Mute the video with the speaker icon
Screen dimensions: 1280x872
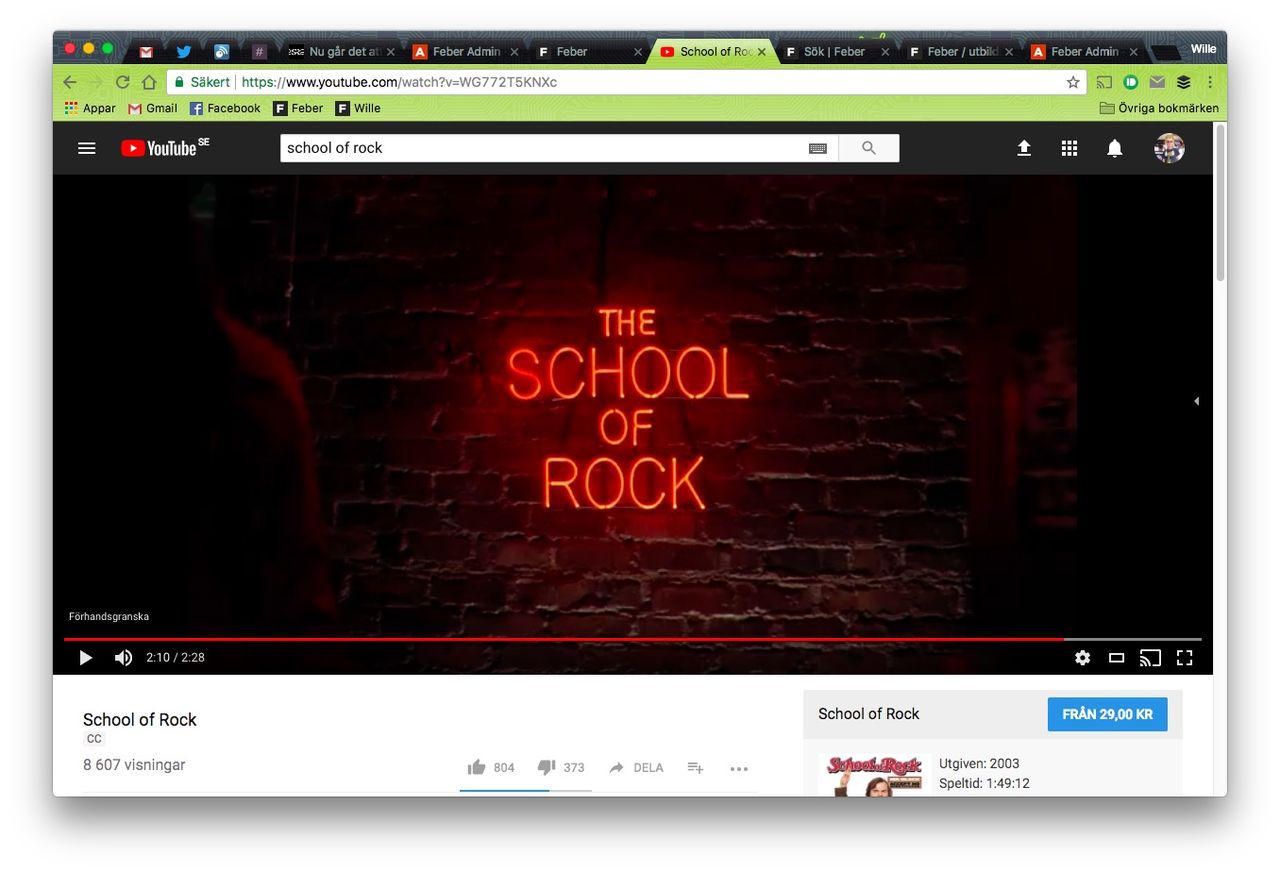click(x=123, y=657)
